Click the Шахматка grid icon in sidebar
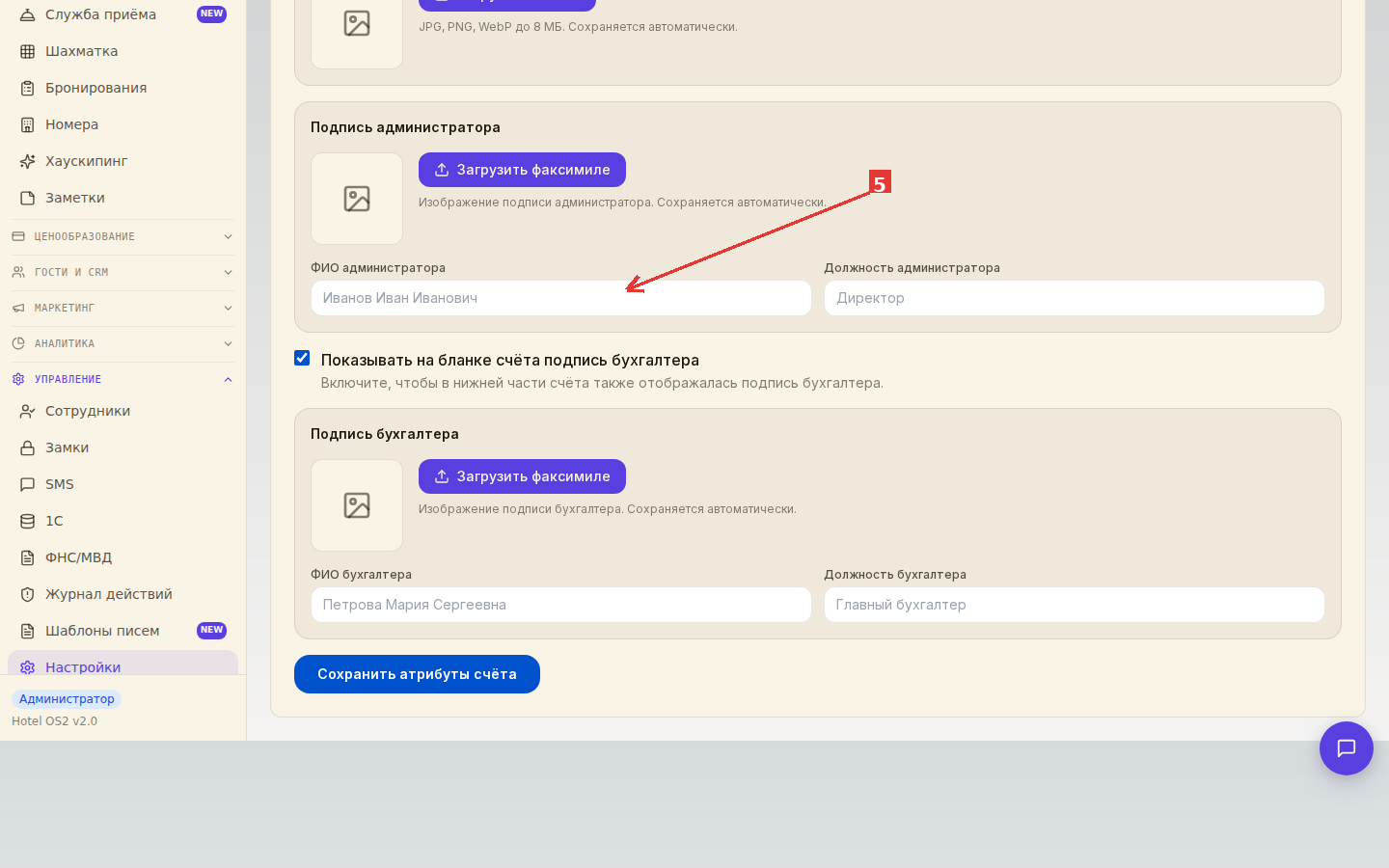Viewport: 1389px width, 868px height. [x=28, y=51]
